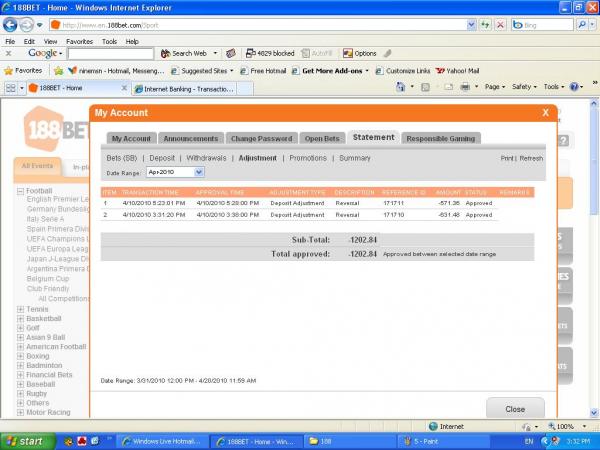Click the Windows Start button
Image resolution: width=600 pixels, height=450 pixels.
(x=24, y=440)
